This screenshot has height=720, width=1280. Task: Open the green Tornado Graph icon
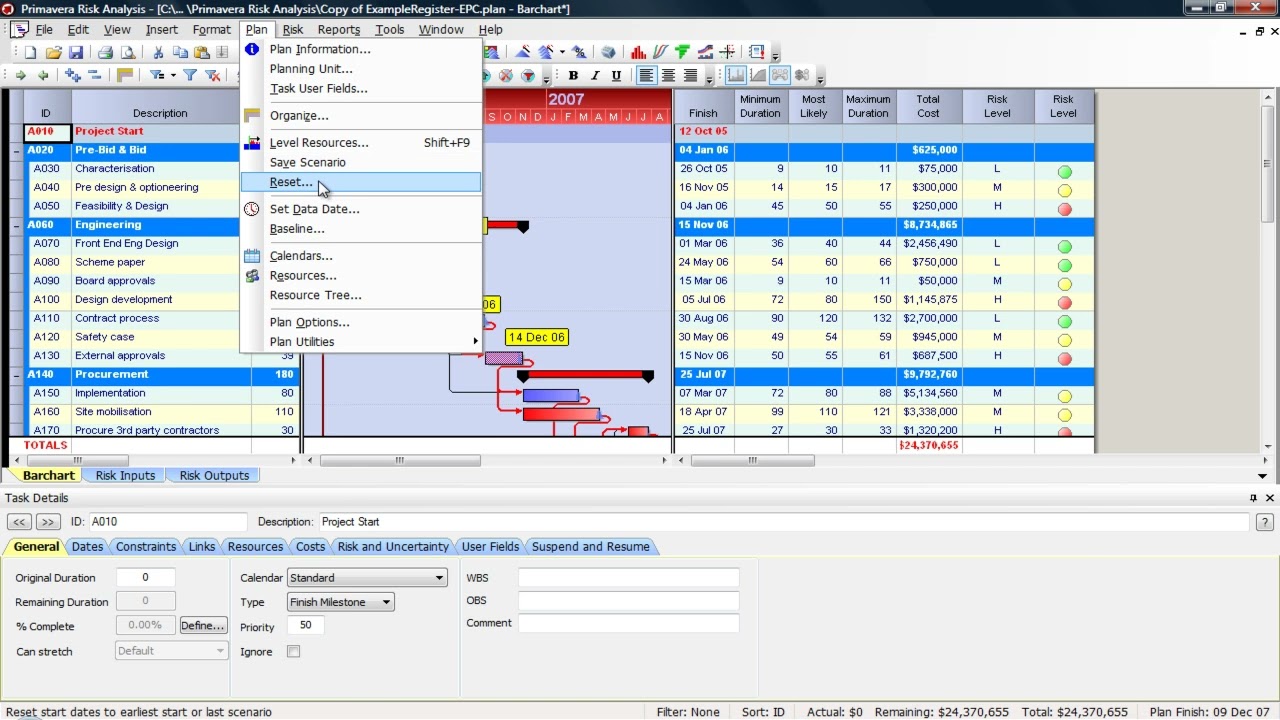click(x=682, y=52)
